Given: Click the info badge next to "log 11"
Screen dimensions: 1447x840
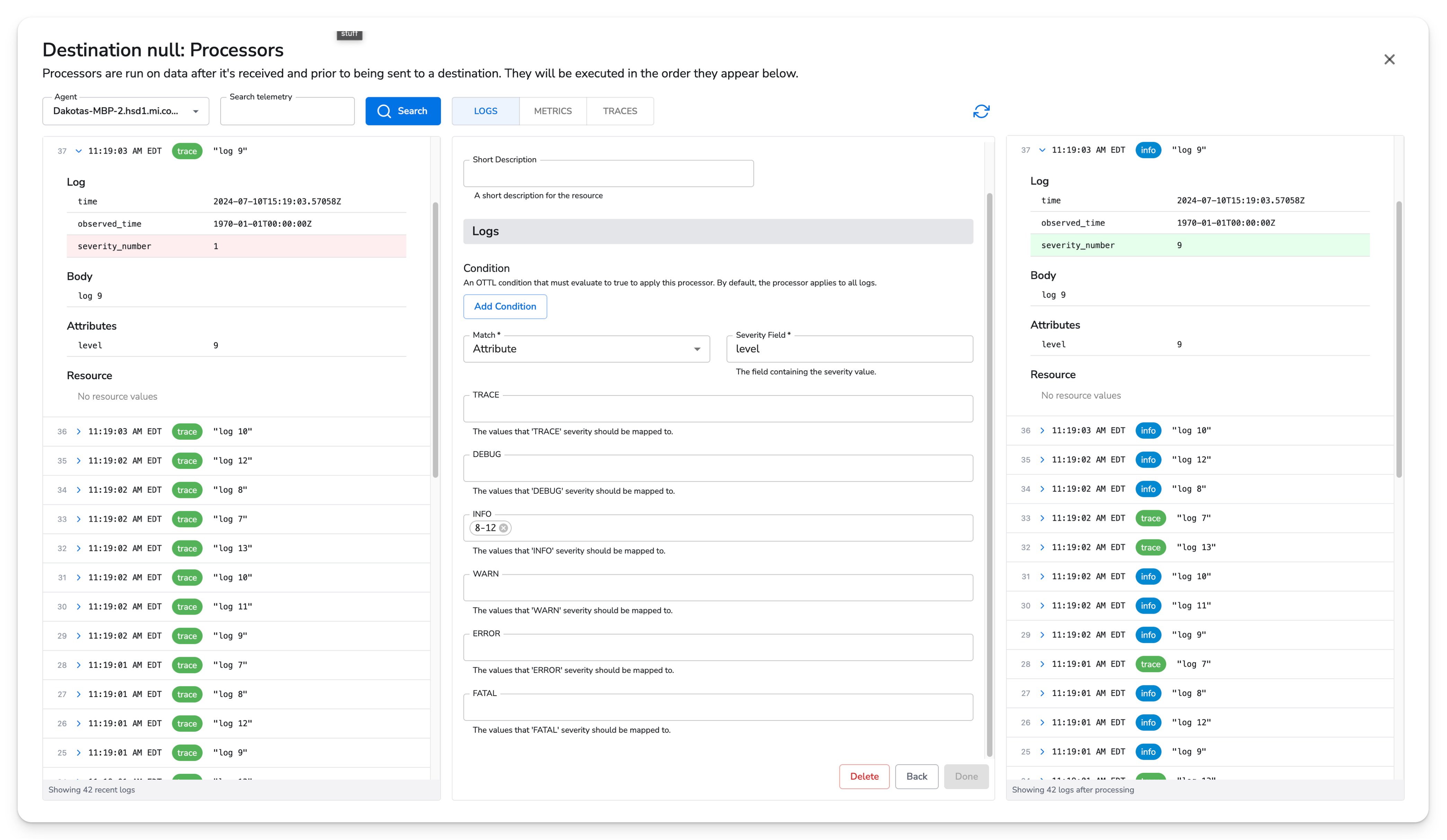Looking at the screenshot, I should coord(1148,605).
